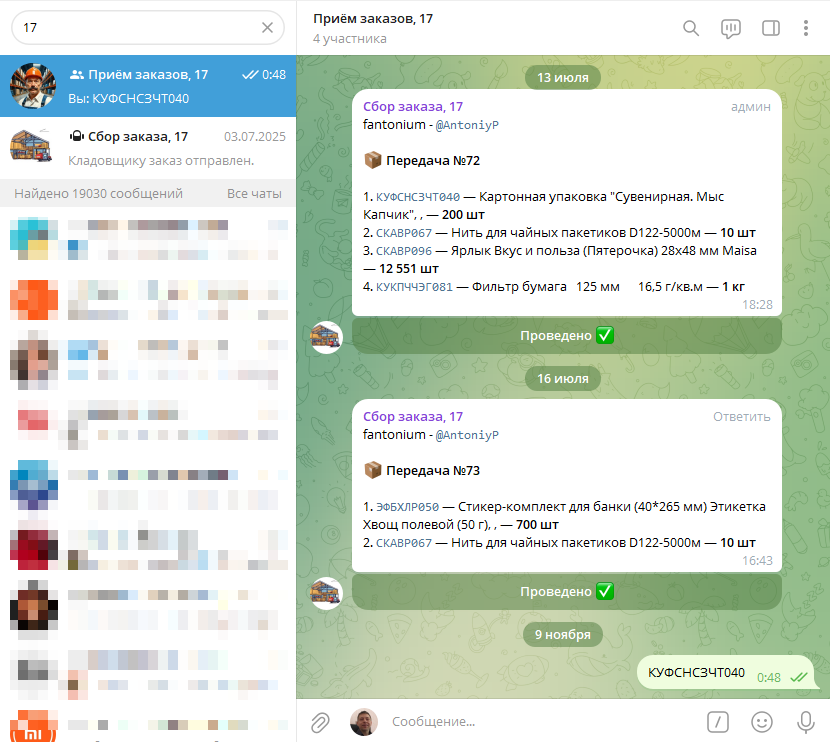Click the warehouse avatar of Сбор заказа, 17 chat

(31, 146)
